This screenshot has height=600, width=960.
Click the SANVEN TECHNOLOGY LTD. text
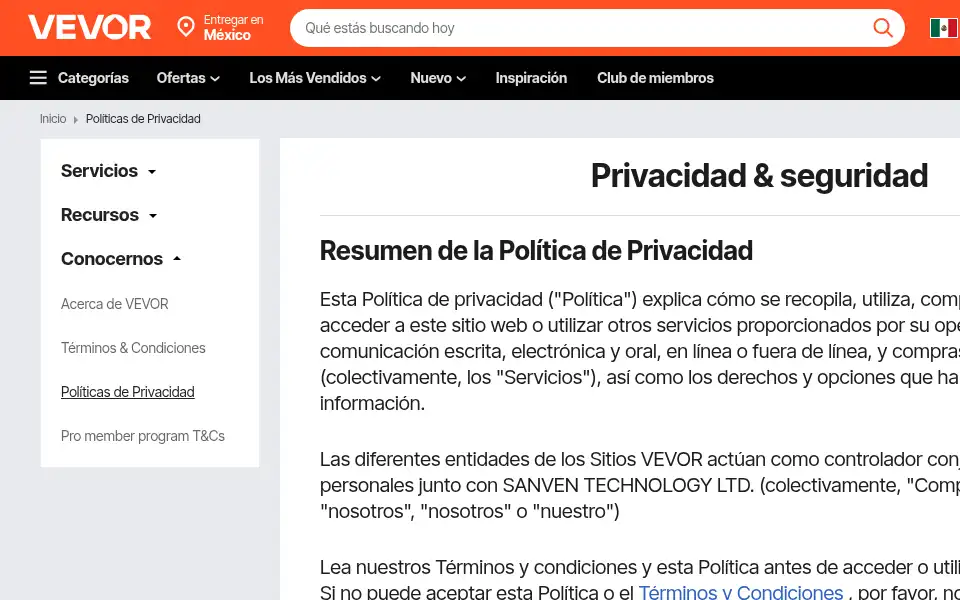[x=628, y=485]
